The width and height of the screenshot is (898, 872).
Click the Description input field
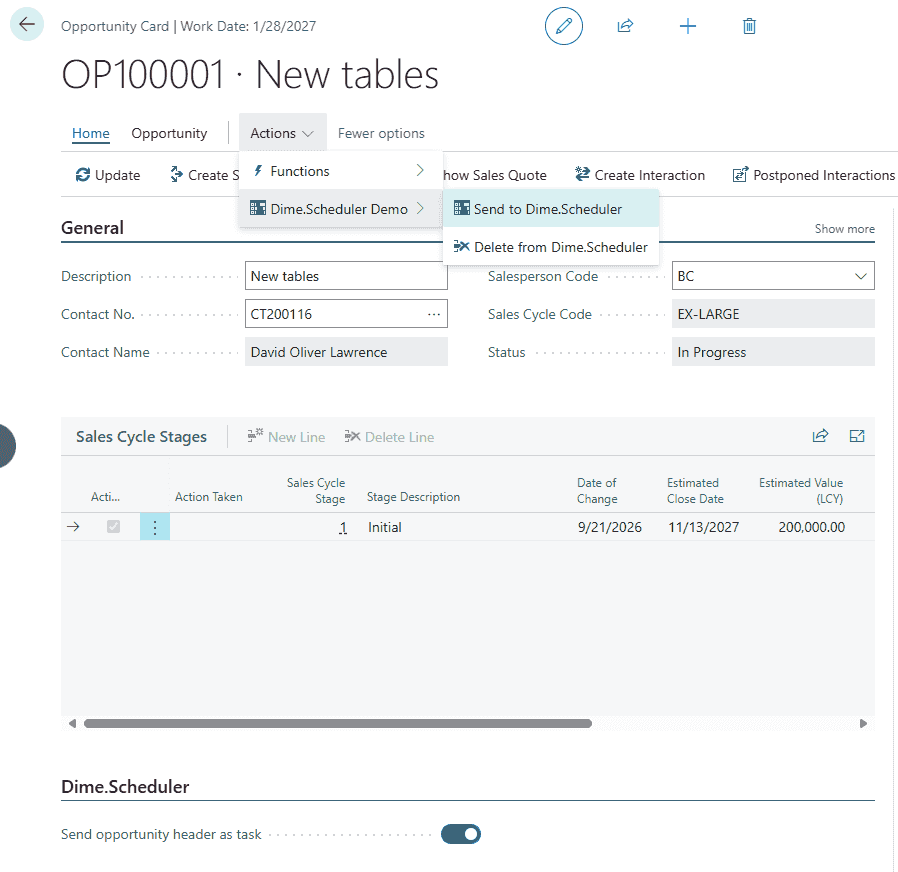tap(346, 276)
